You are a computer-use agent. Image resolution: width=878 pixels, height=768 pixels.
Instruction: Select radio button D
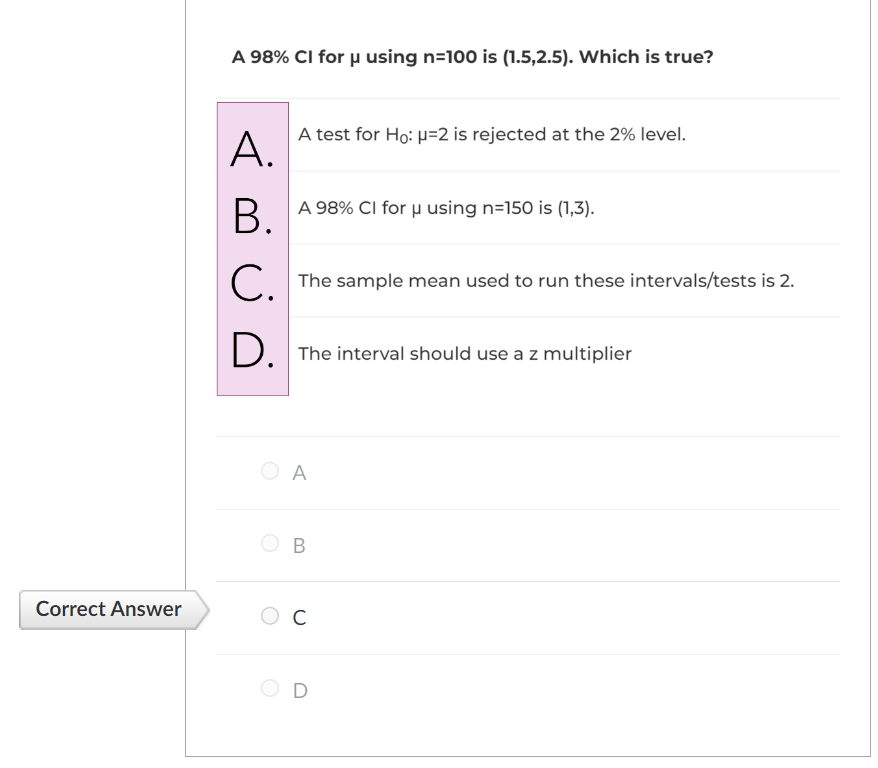click(x=268, y=689)
